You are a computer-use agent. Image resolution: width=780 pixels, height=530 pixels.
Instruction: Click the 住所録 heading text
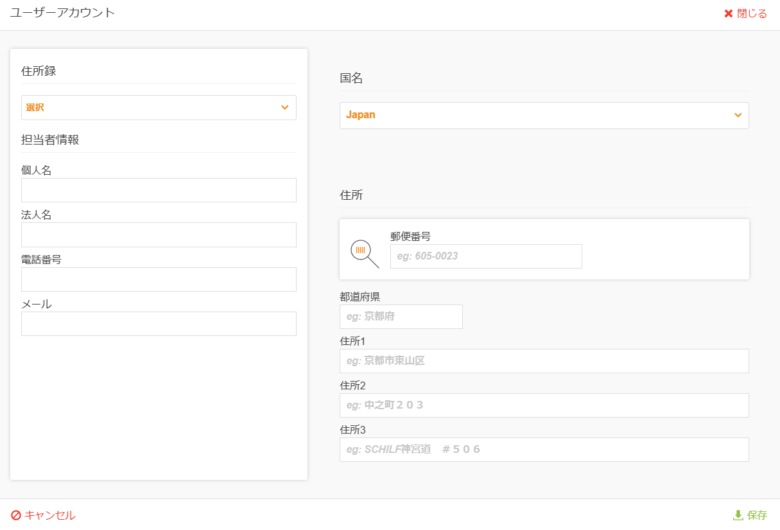click(x=38, y=71)
